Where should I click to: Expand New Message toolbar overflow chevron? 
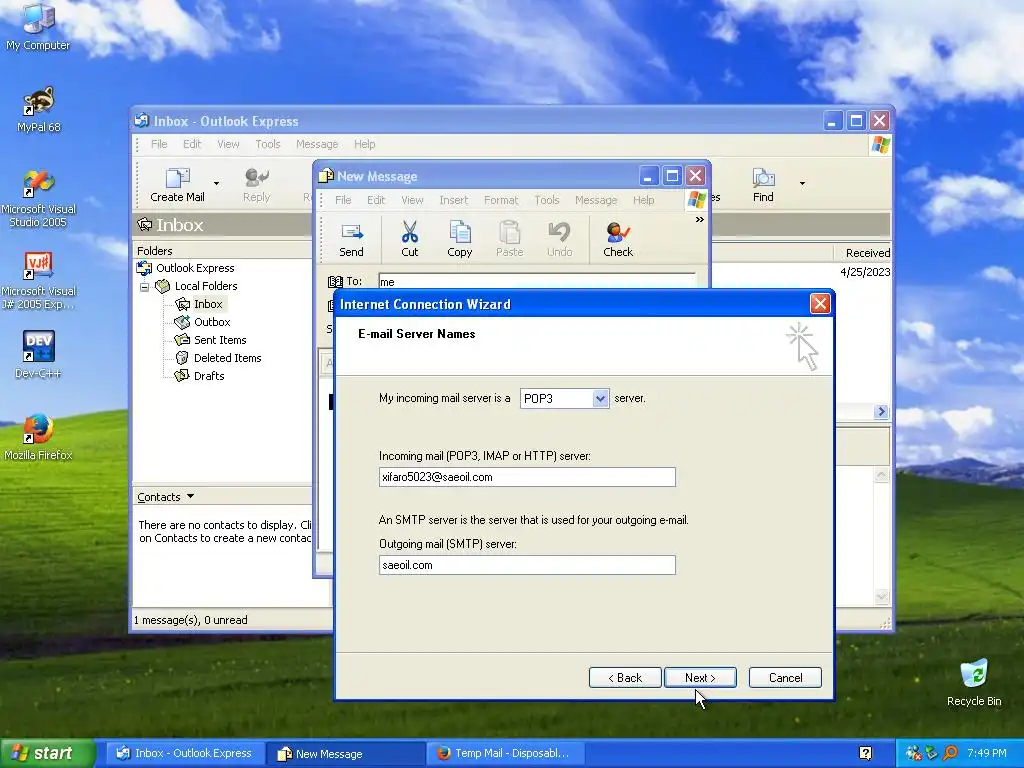point(699,219)
